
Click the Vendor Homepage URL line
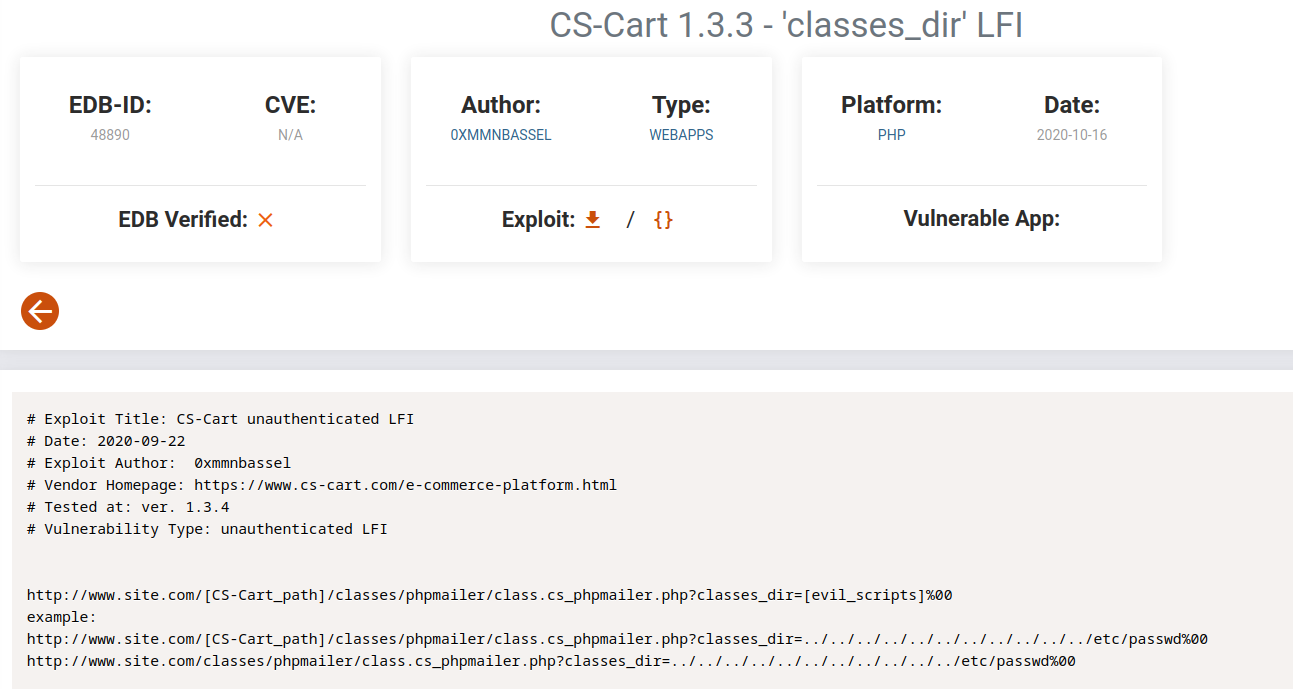pyautogui.click(x=322, y=485)
